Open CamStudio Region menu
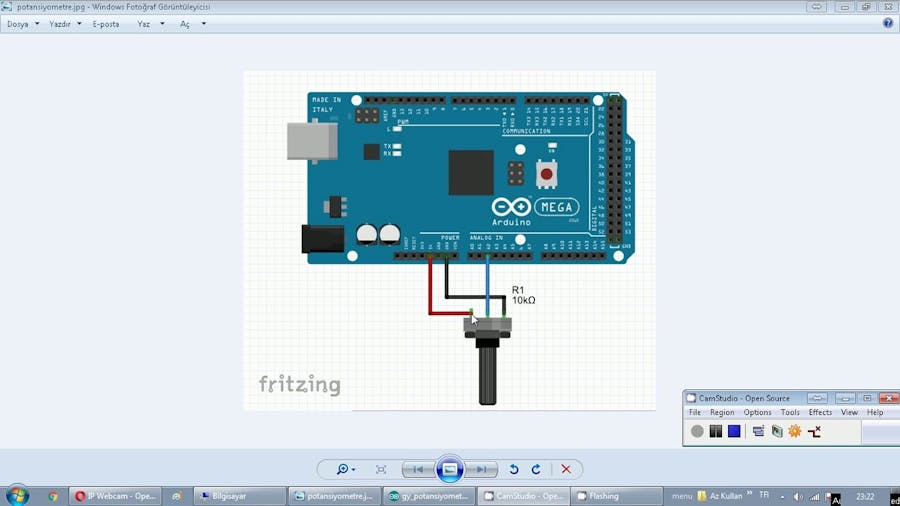Screen dimensions: 900x506 [x=722, y=412]
